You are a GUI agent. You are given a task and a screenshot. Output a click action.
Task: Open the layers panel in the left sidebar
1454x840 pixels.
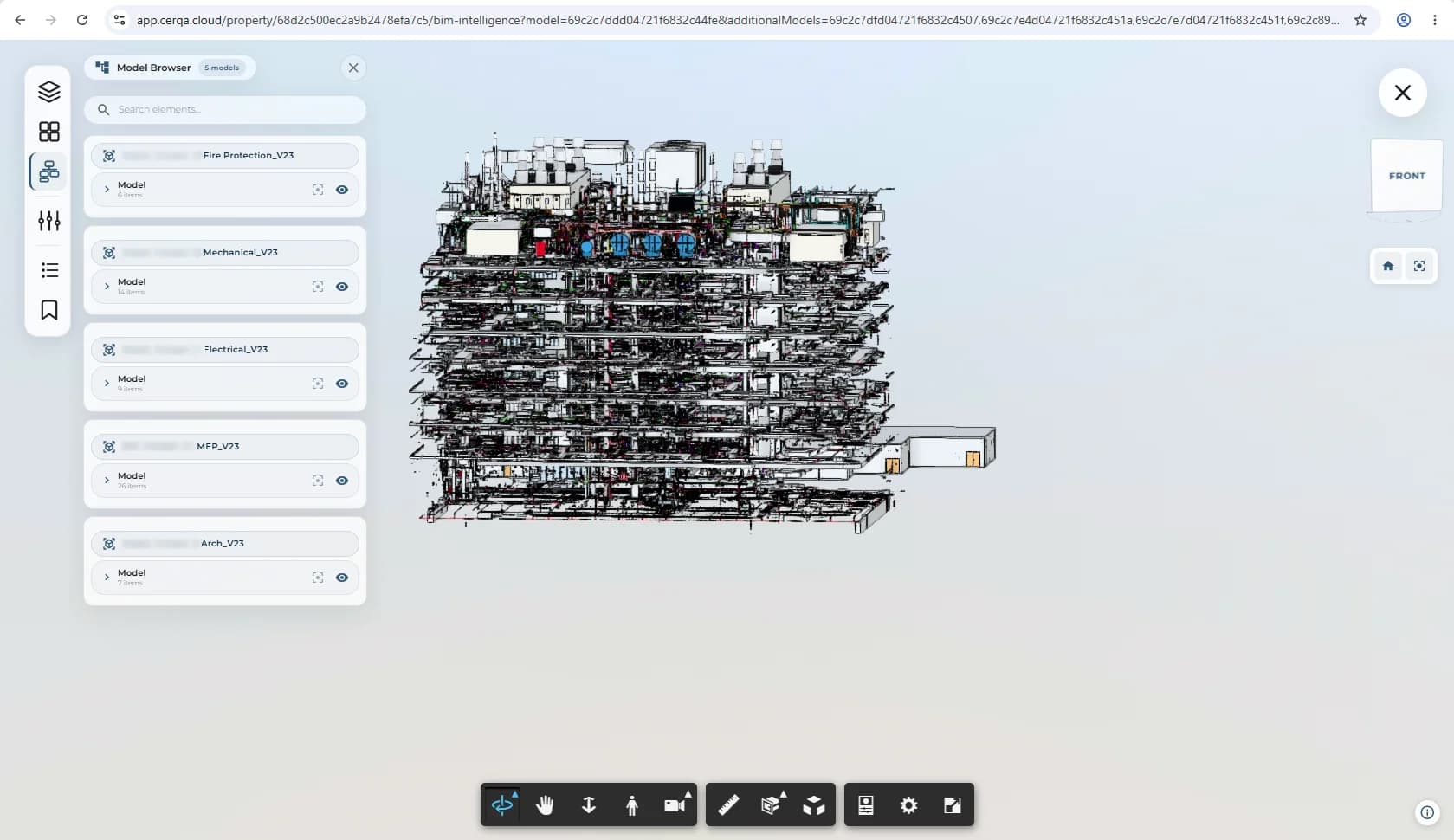coord(49,91)
